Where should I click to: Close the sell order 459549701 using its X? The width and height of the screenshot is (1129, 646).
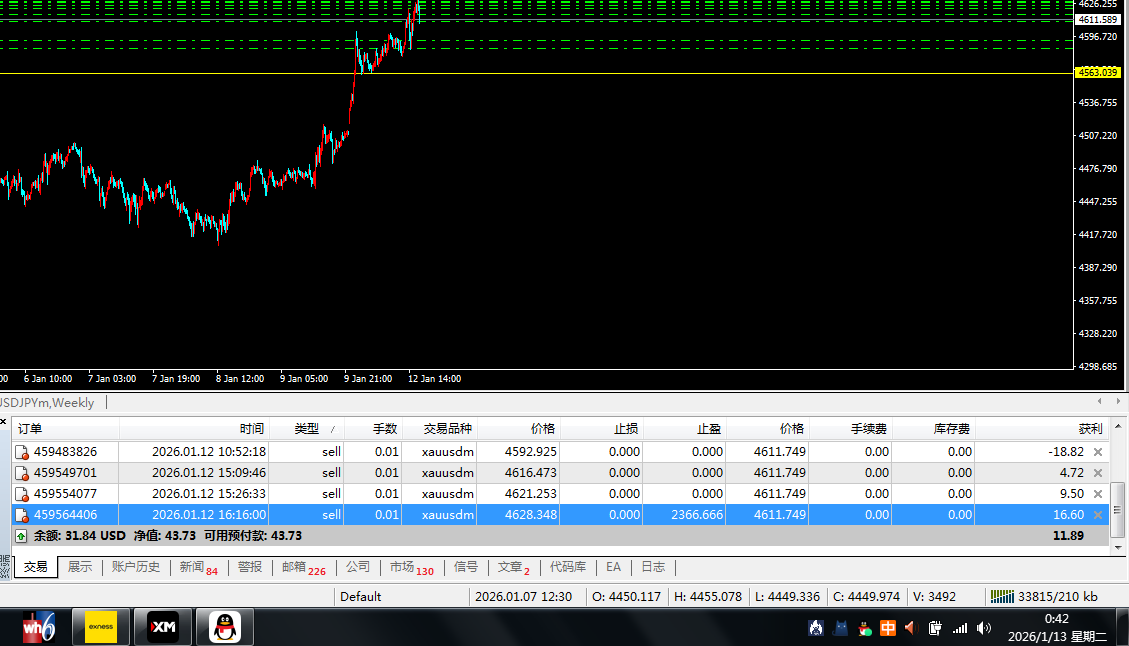tap(1098, 473)
